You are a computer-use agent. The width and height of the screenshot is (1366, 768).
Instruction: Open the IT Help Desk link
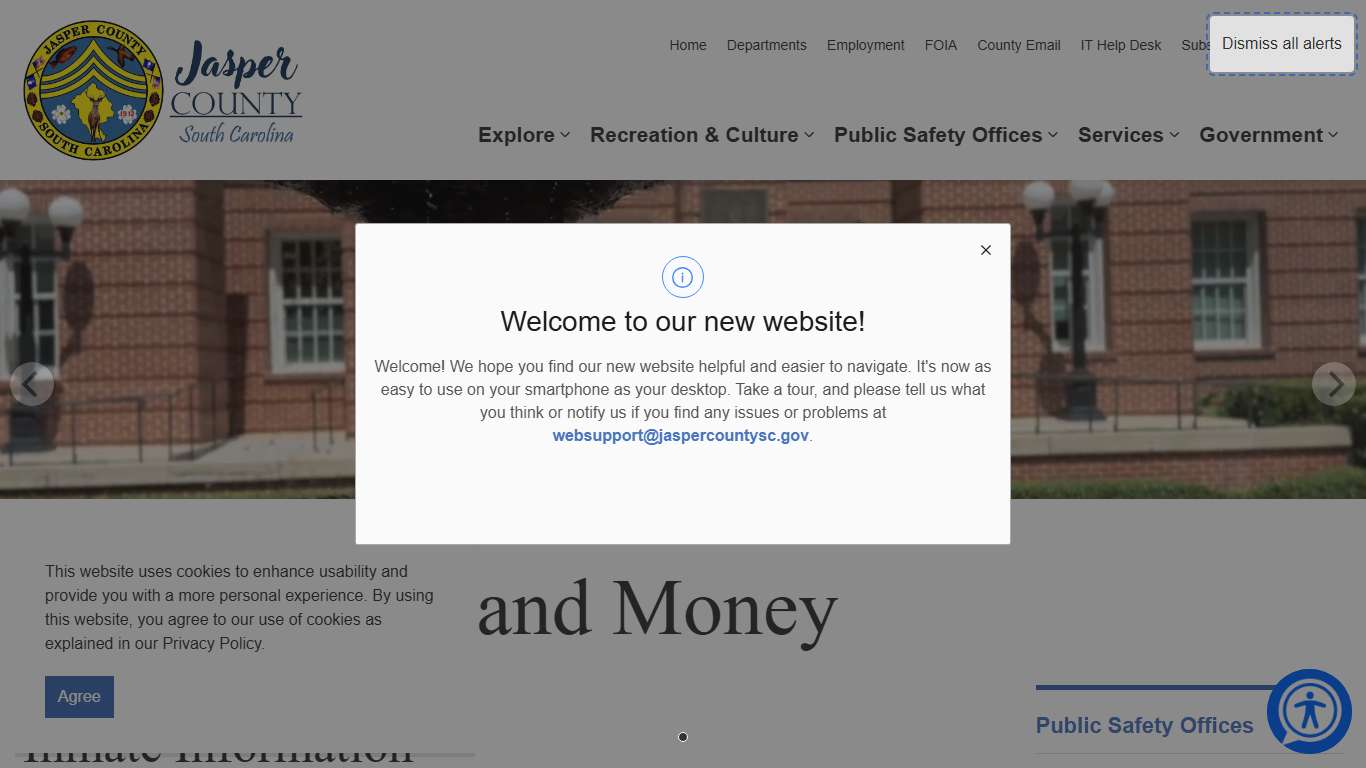click(x=1120, y=45)
